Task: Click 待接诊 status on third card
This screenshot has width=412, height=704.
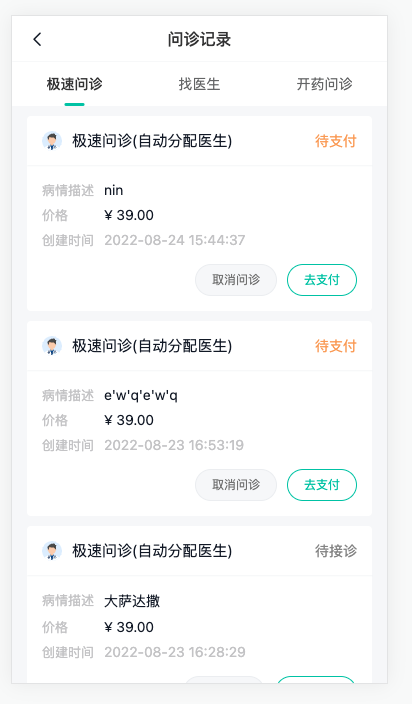Action: pyautogui.click(x=336, y=551)
